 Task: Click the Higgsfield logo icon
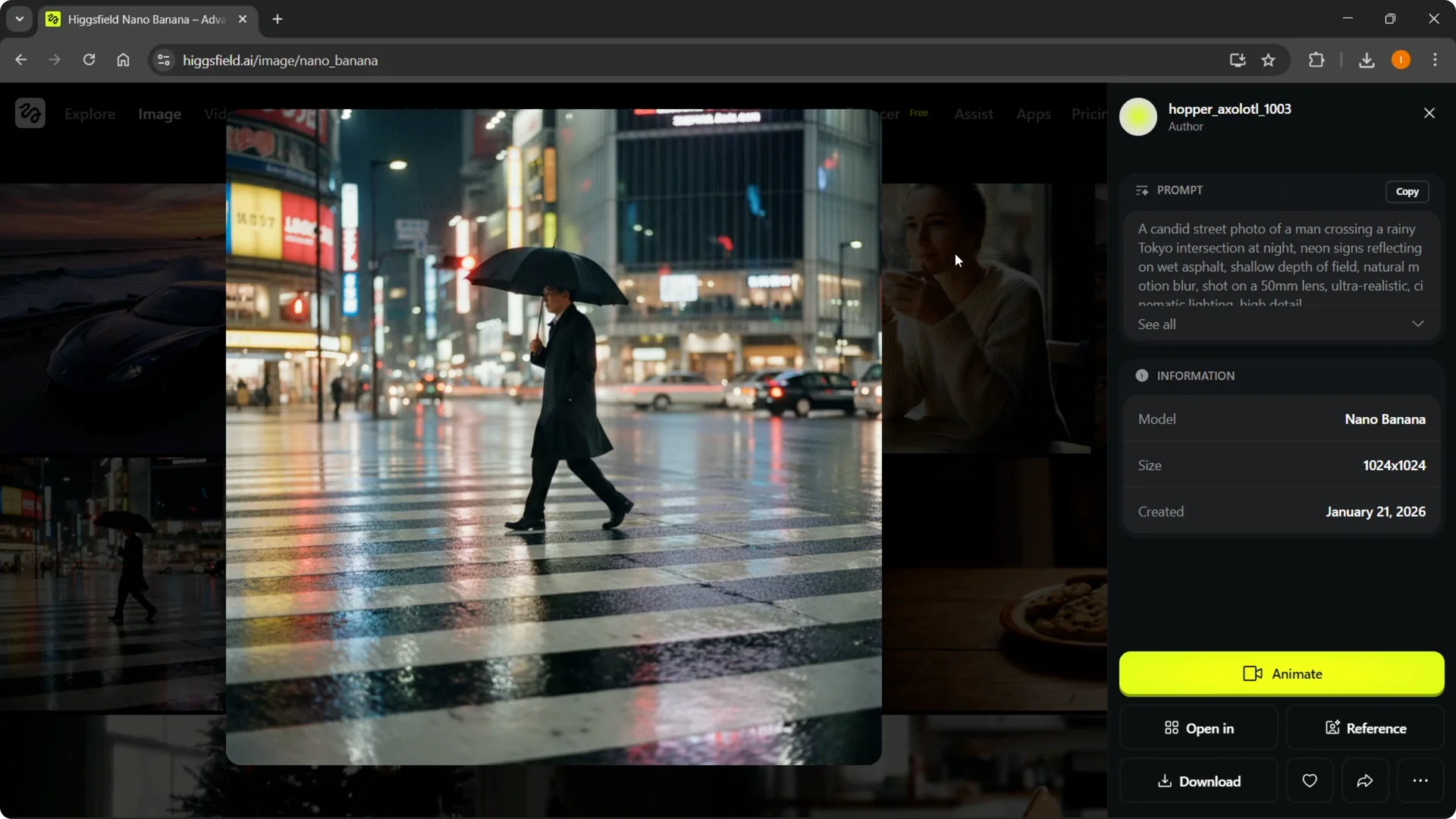(30, 112)
